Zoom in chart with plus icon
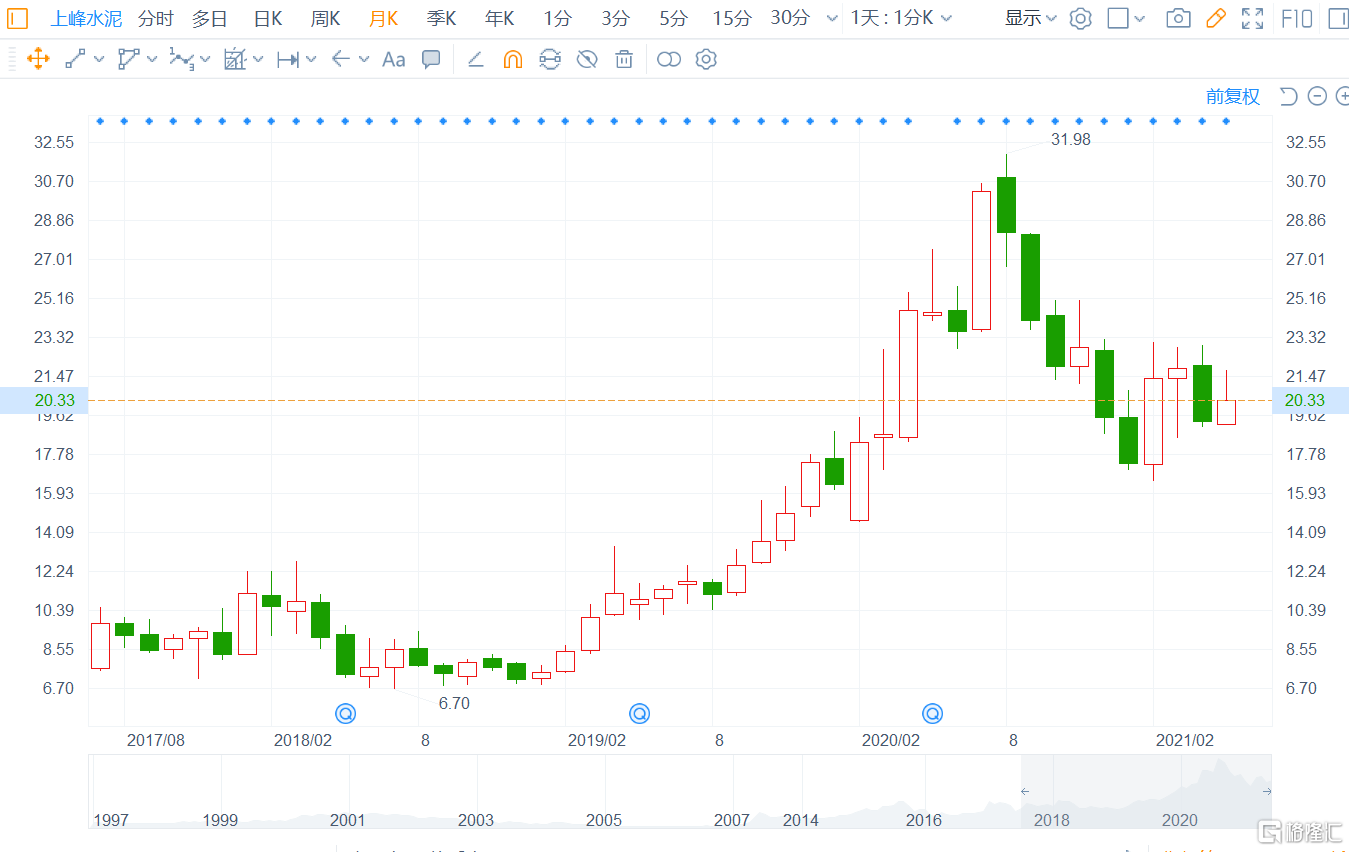Screen dimensions: 1349x852 pos(1342,96)
